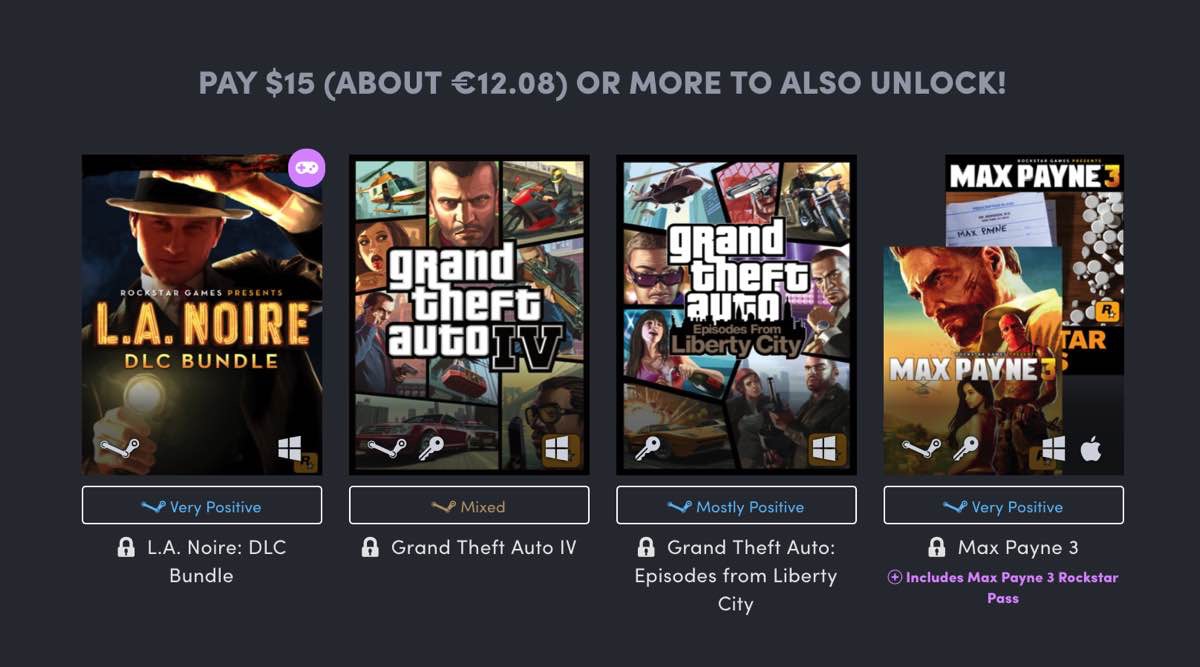Viewport: 1200px width, 667px height.
Task: Open Very Positive rating under L.A. Noire
Action: pyautogui.click(x=202, y=506)
